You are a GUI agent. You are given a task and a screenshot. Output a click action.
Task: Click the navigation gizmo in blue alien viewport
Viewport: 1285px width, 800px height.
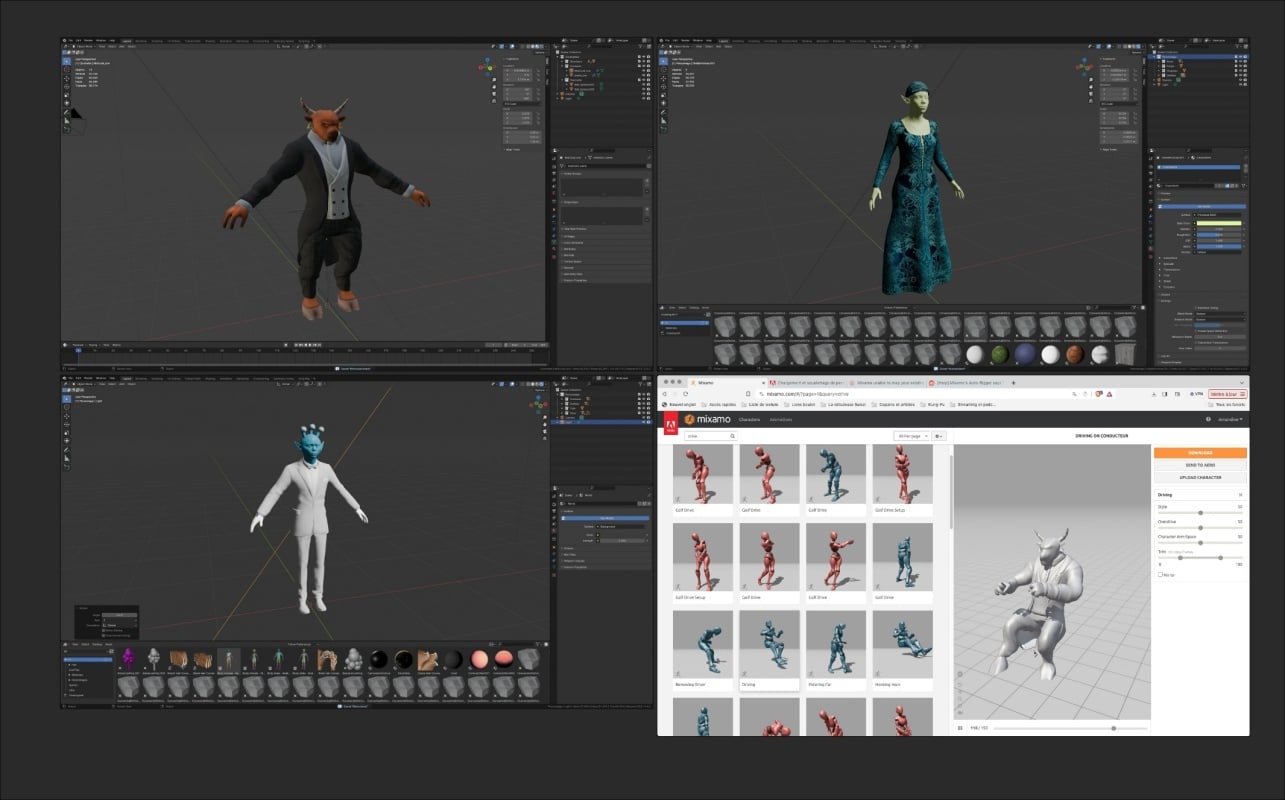[x=539, y=404]
